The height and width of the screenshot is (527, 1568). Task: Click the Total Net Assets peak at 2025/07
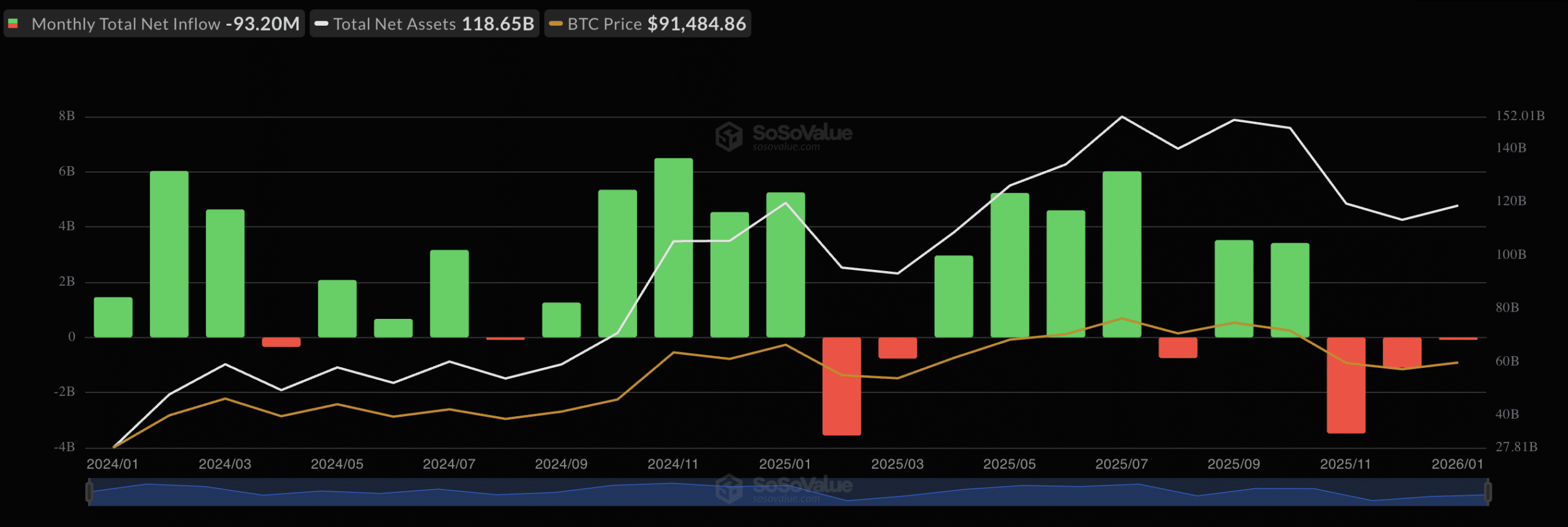click(x=1121, y=116)
